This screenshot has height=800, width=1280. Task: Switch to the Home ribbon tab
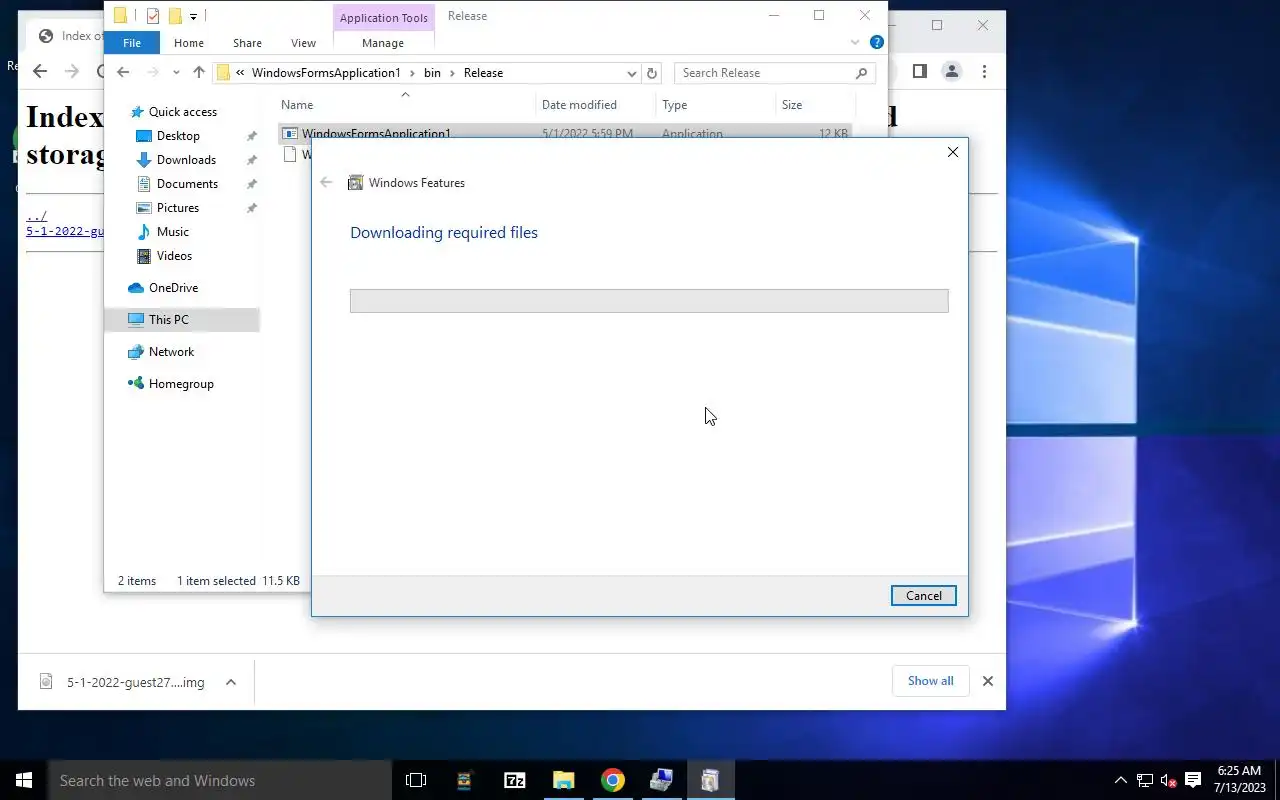(x=189, y=43)
